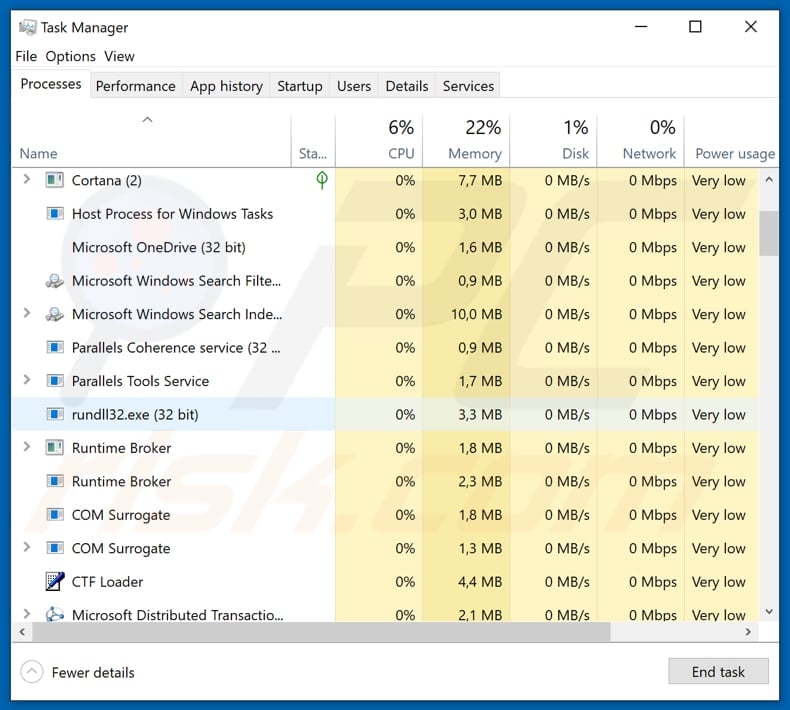Select the Processes tab
This screenshot has height=710, width=790.
point(51,84)
